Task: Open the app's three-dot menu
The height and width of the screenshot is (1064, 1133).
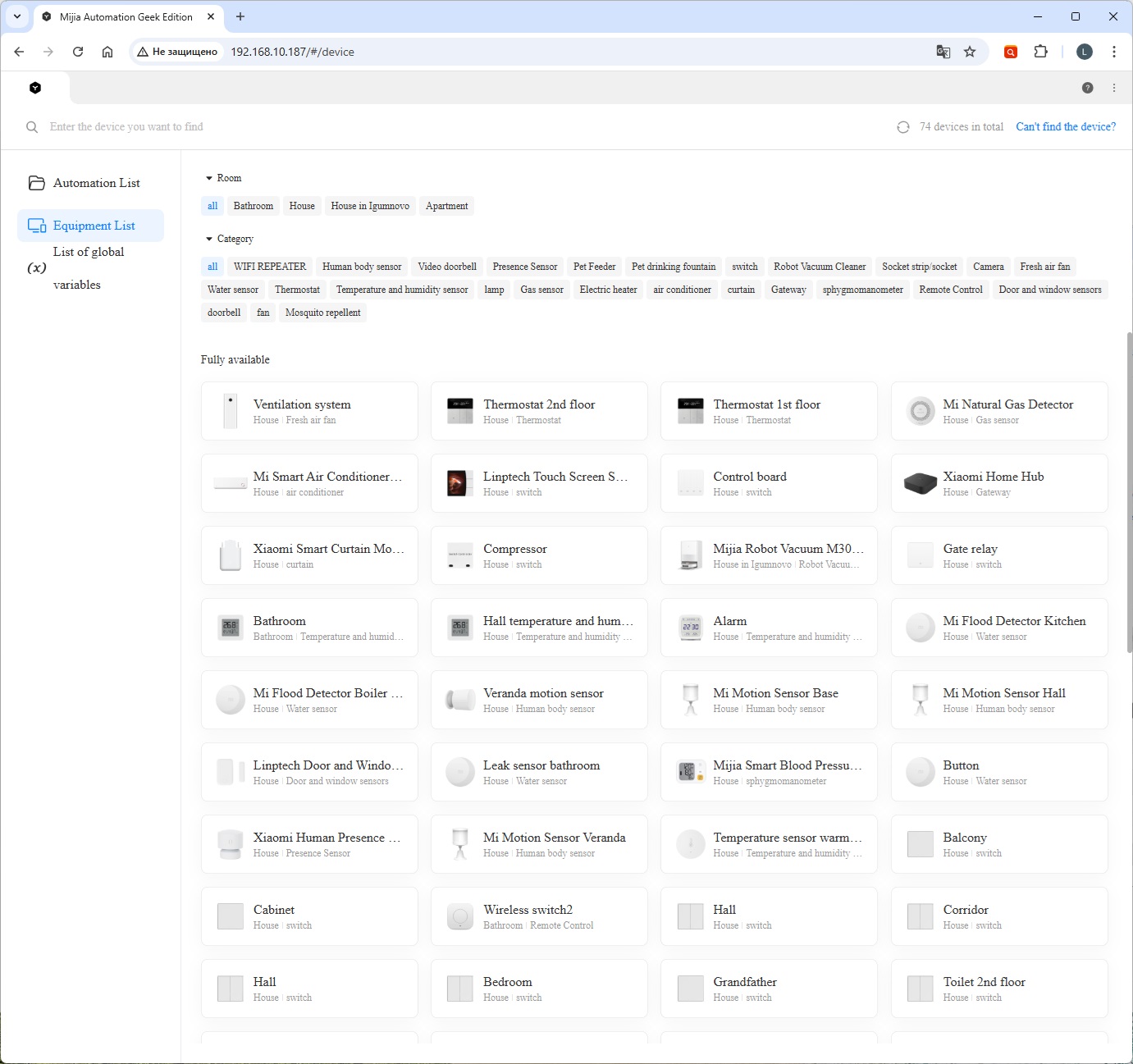Action: pyautogui.click(x=1113, y=88)
